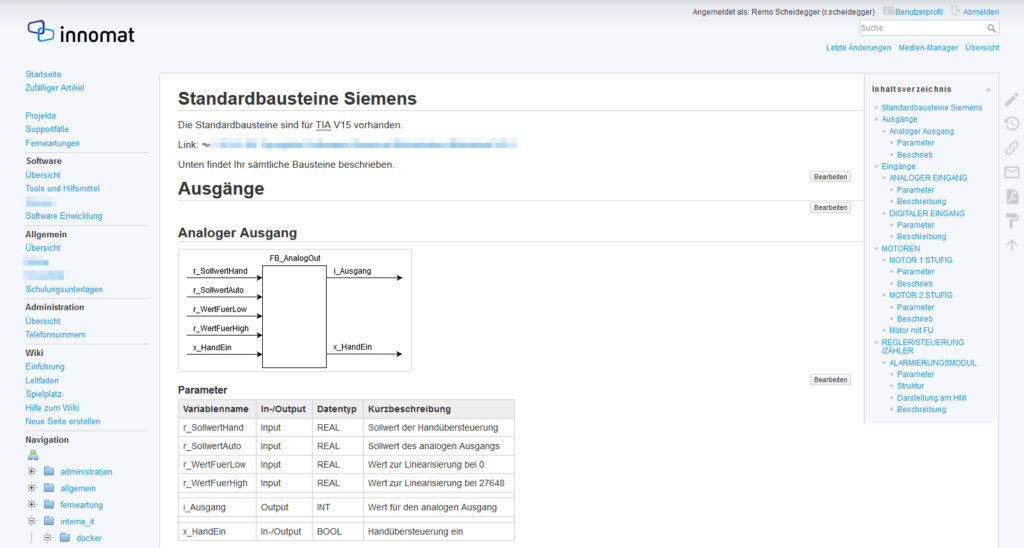This screenshot has height=548, width=1024.
Task: Jump to Struktur in contents
Action: click(x=910, y=386)
